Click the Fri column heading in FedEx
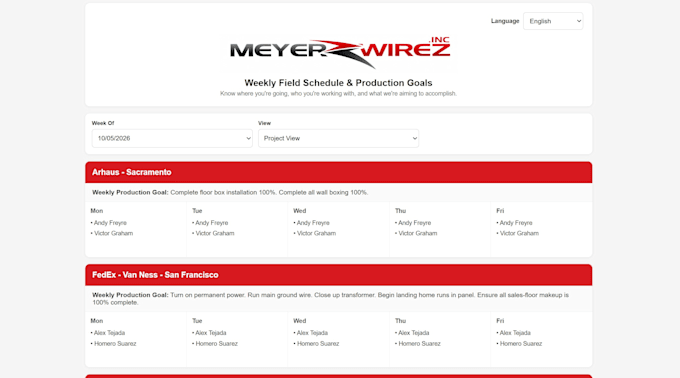680x378 pixels. click(x=500, y=321)
